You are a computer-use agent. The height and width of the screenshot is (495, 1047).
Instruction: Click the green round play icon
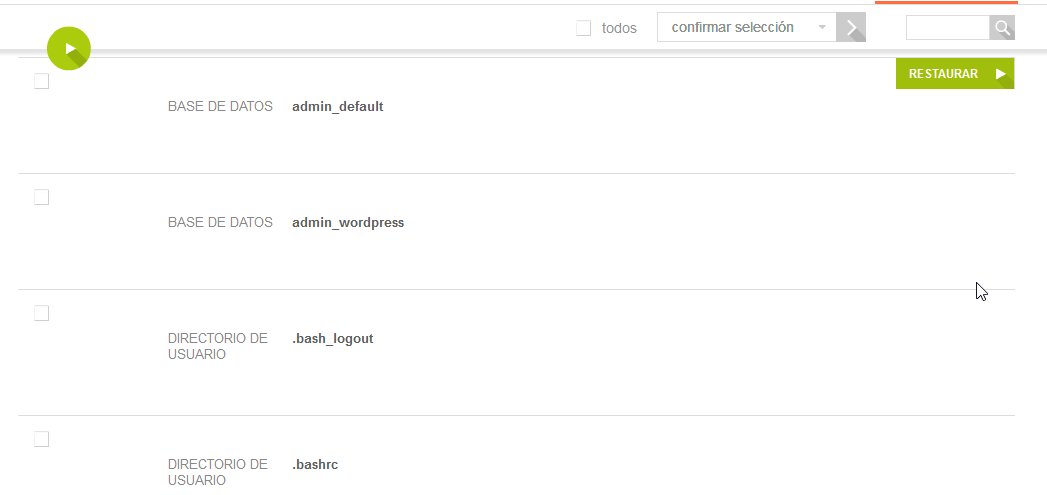(x=69, y=48)
